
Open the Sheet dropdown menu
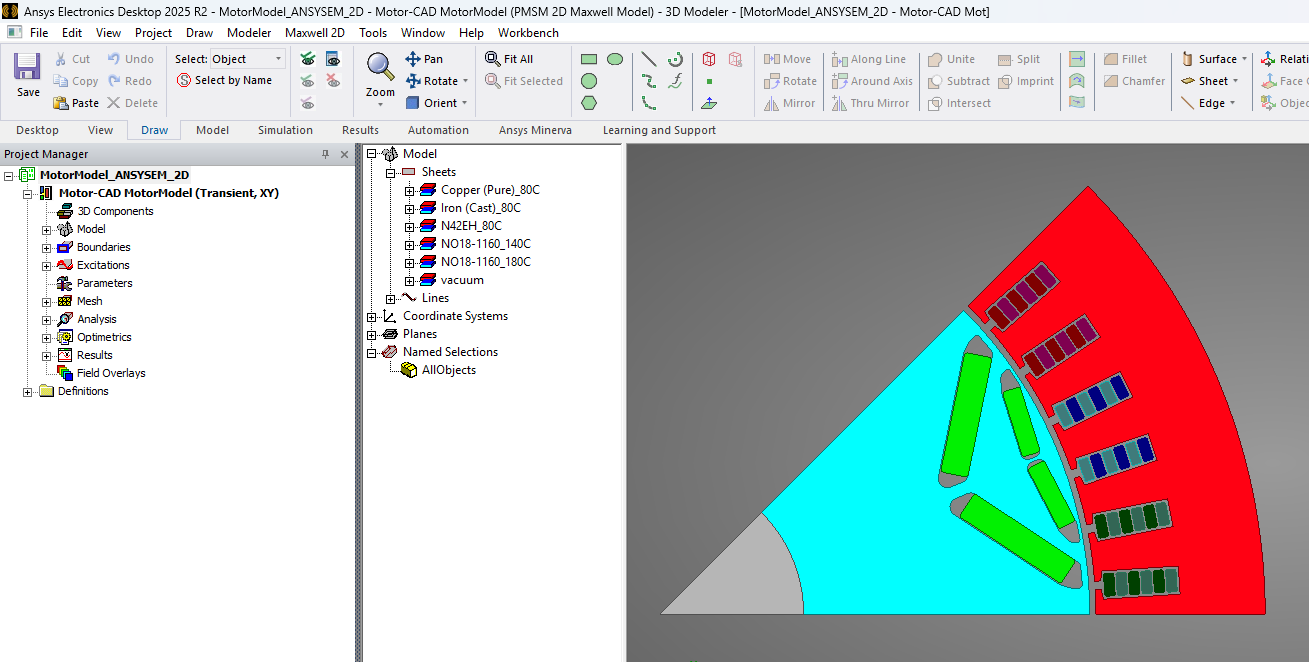click(1236, 81)
